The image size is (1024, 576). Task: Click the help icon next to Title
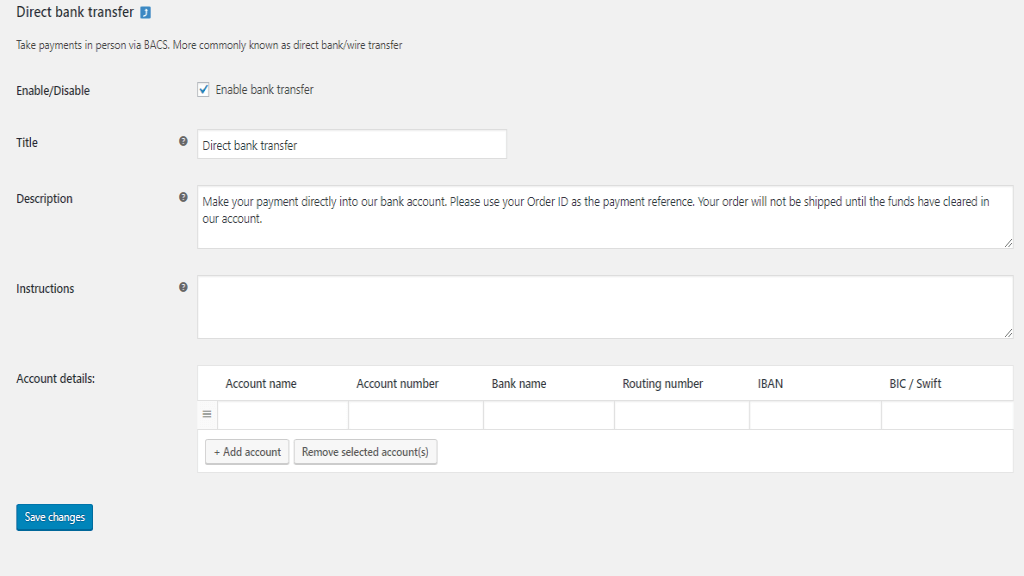183,142
